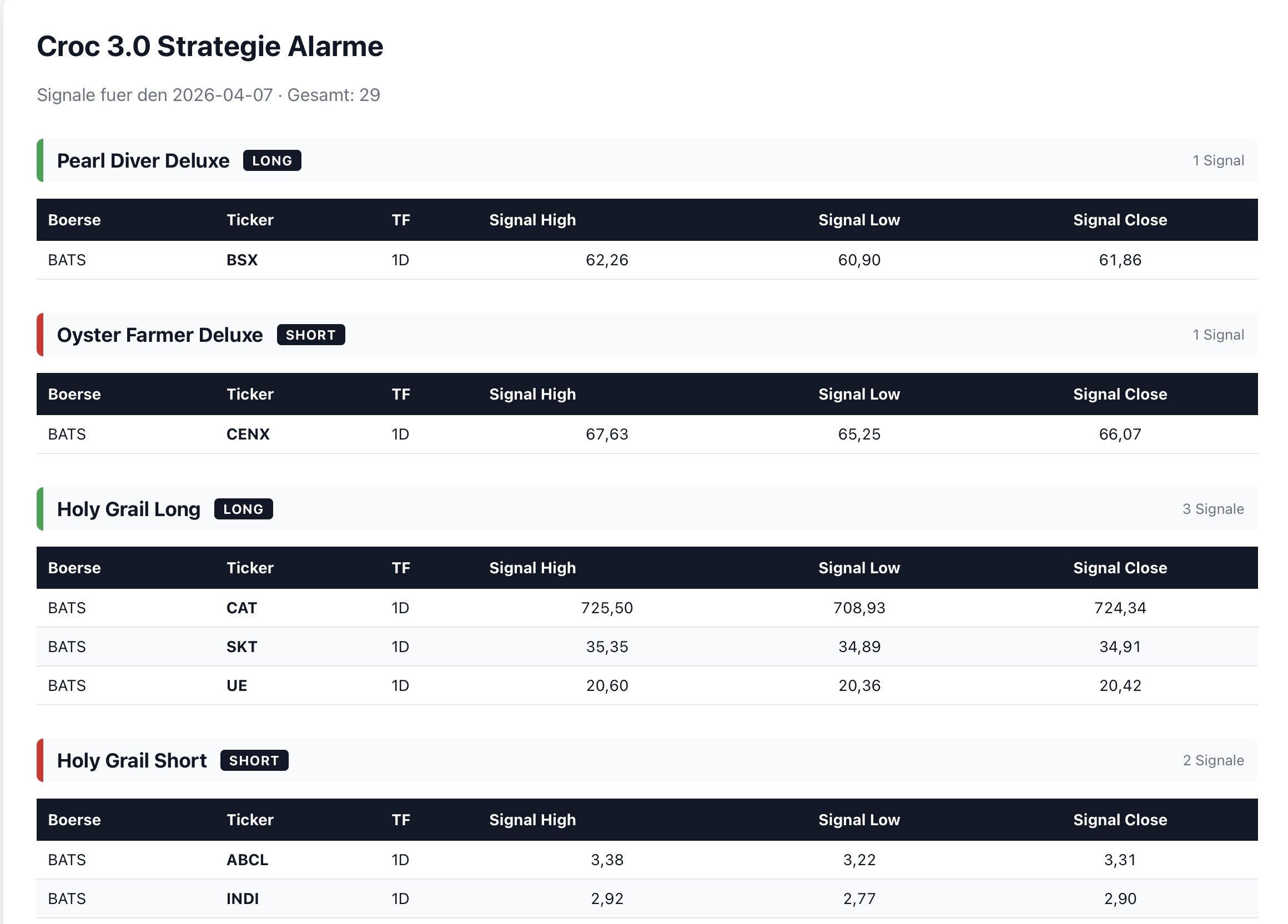Click the INDI ticker symbol
The width and height of the screenshot is (1288, 924).
pyautogui.click(x=243, y=898)
